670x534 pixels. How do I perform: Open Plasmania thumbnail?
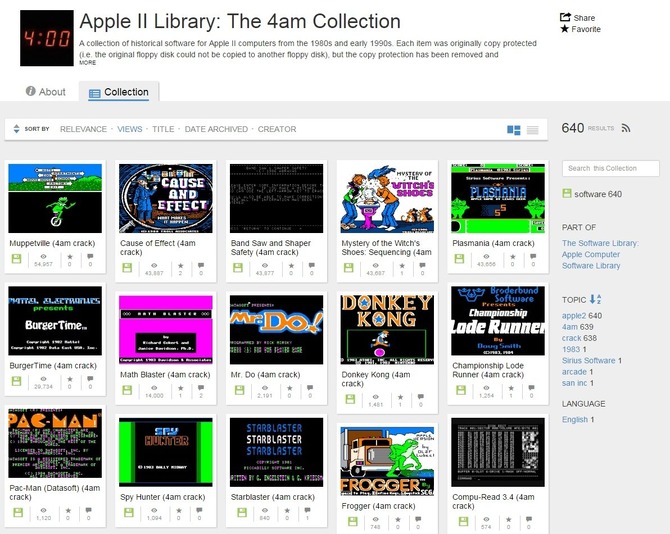pos(498,198)
